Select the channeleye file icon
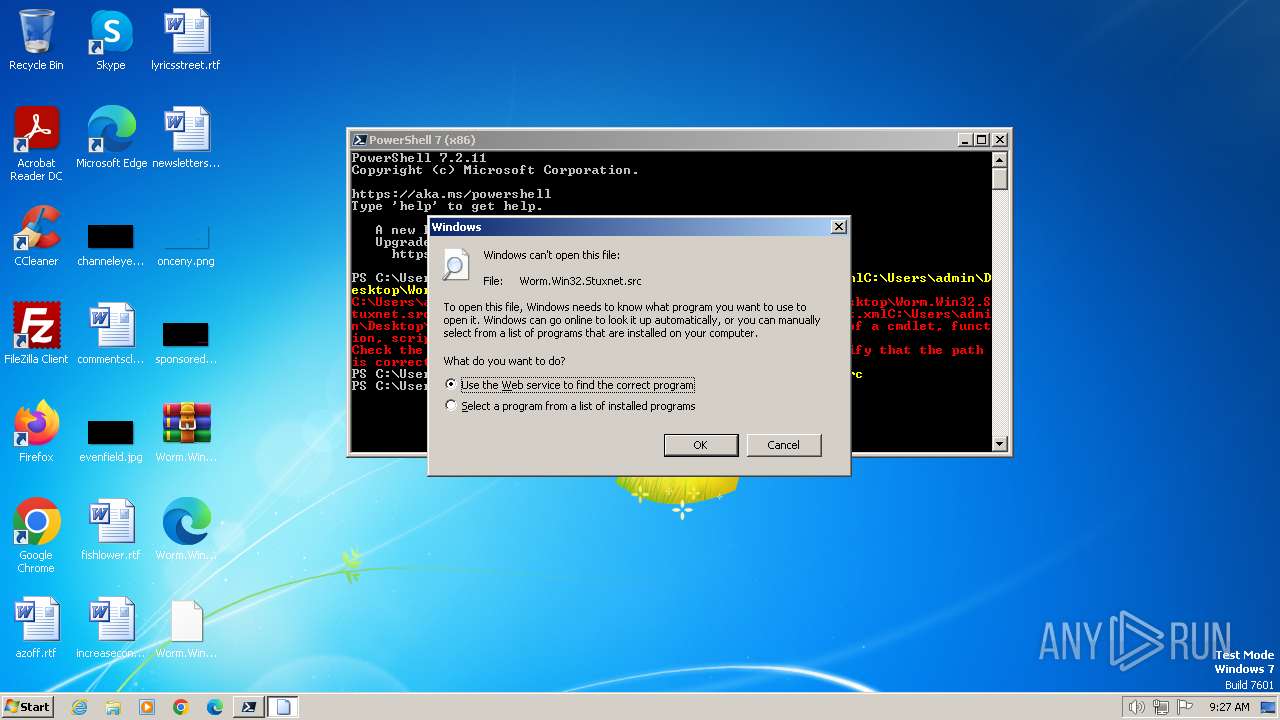 tap(110, 245)
